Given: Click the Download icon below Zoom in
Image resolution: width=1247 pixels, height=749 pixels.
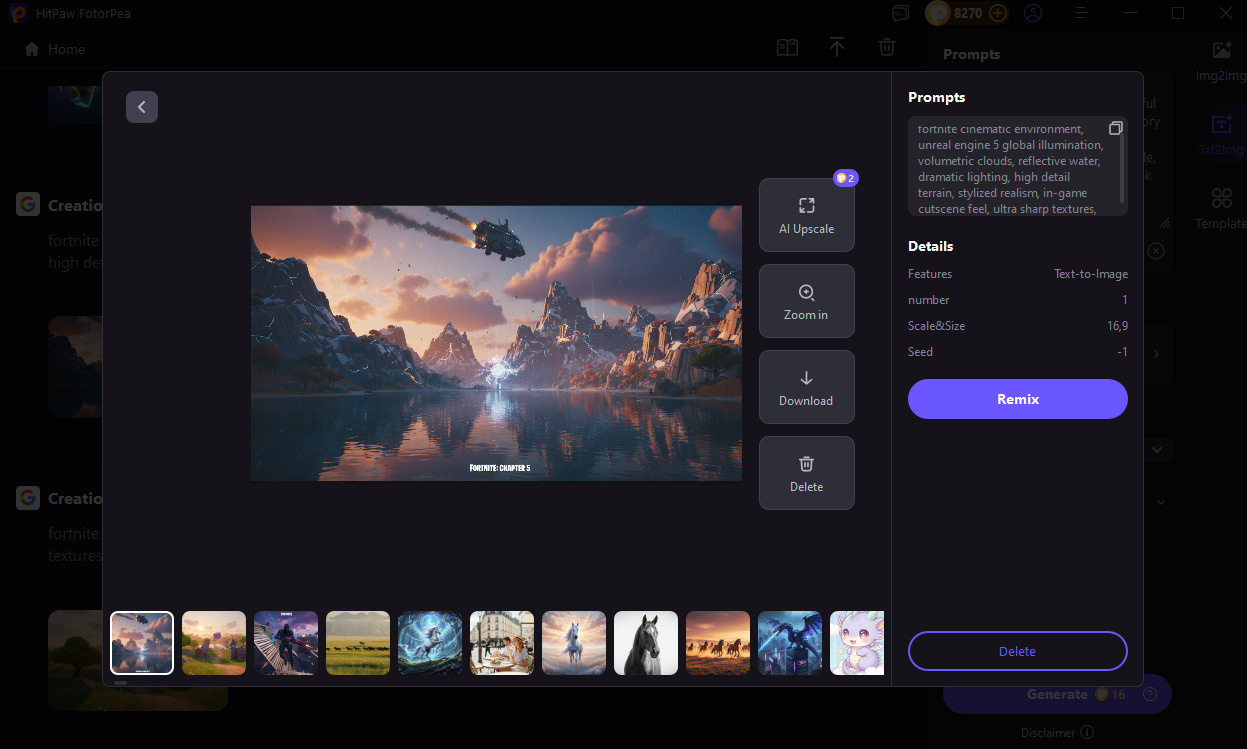Looking at the screenshot, I should [806, 378].
